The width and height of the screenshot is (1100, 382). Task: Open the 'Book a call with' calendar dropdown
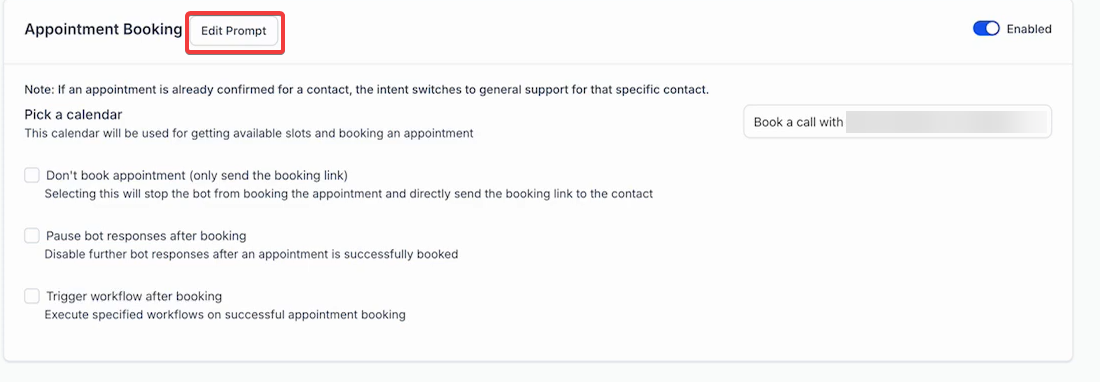point(897,122)
